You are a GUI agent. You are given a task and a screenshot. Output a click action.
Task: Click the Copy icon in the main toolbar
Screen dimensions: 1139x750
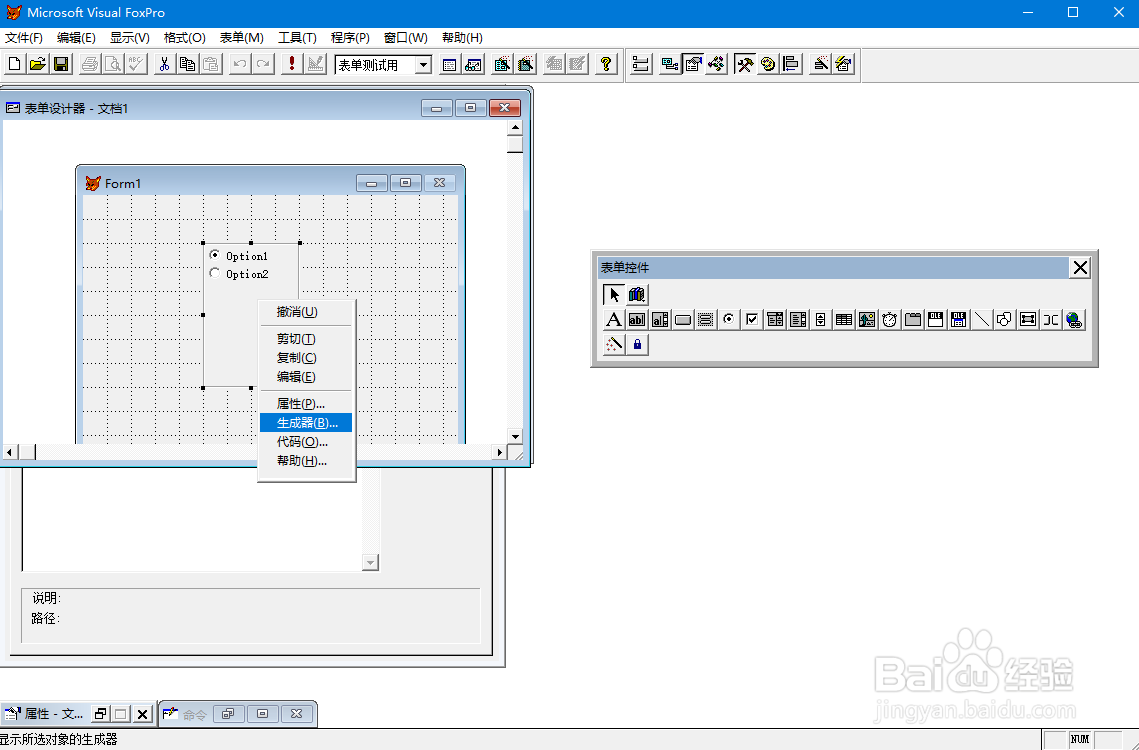tap(187, 64)
